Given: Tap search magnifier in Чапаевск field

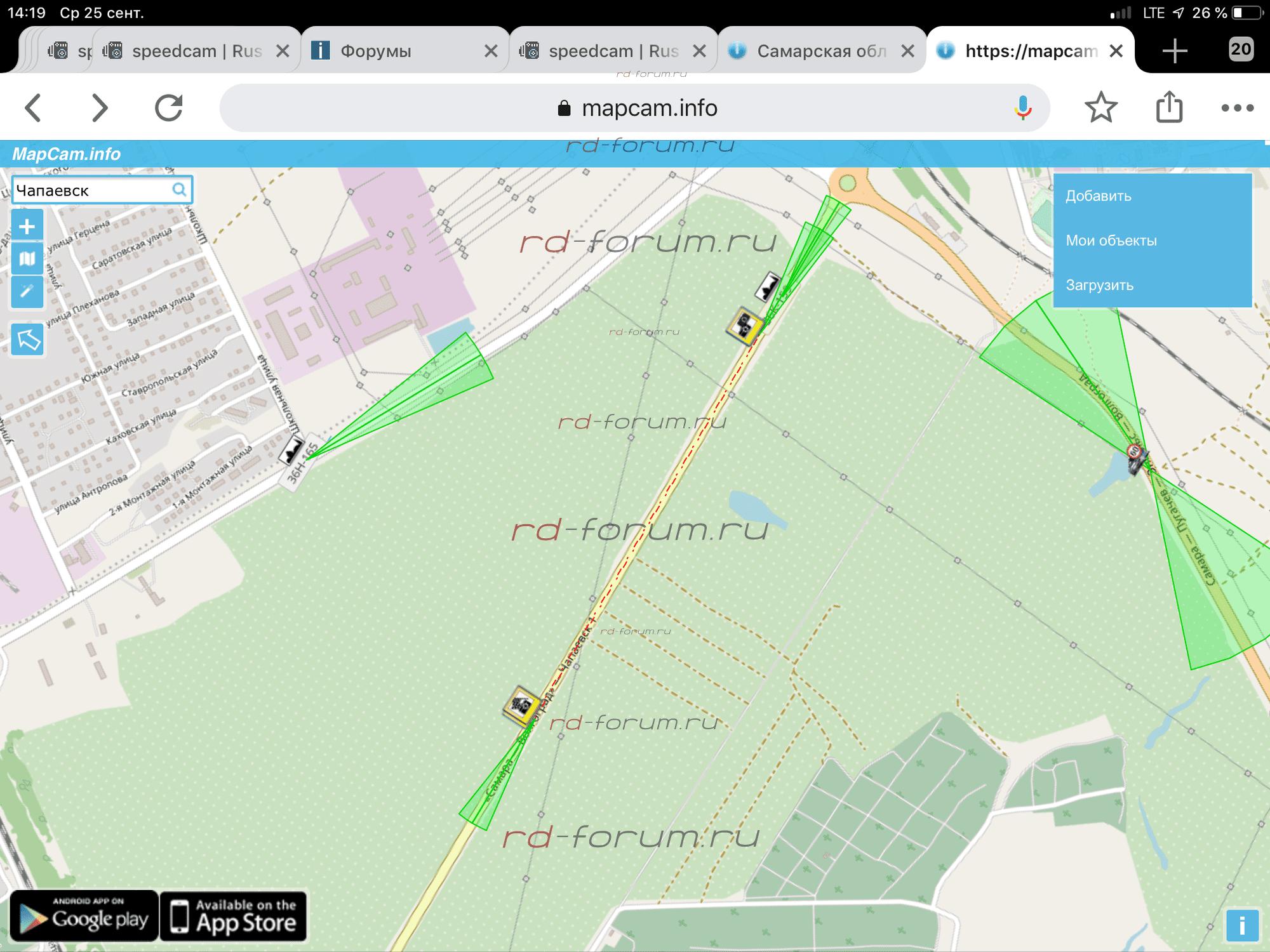Looking at the screenshot, I should point(180,190).
